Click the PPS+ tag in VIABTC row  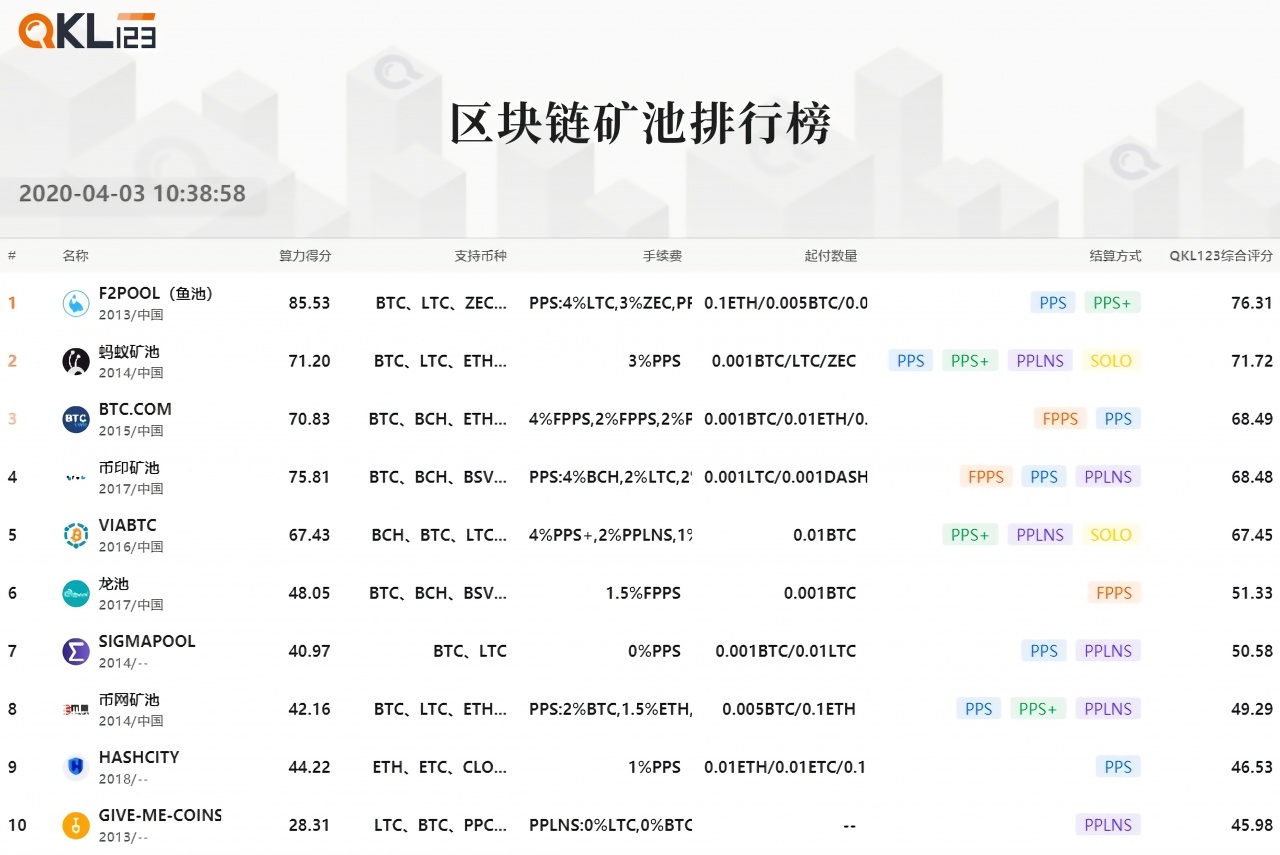pyautogui.click(x=970, y=535)
